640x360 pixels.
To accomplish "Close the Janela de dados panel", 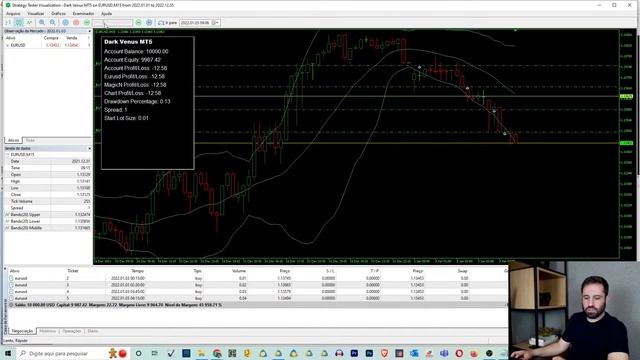I will pos(89,149).
